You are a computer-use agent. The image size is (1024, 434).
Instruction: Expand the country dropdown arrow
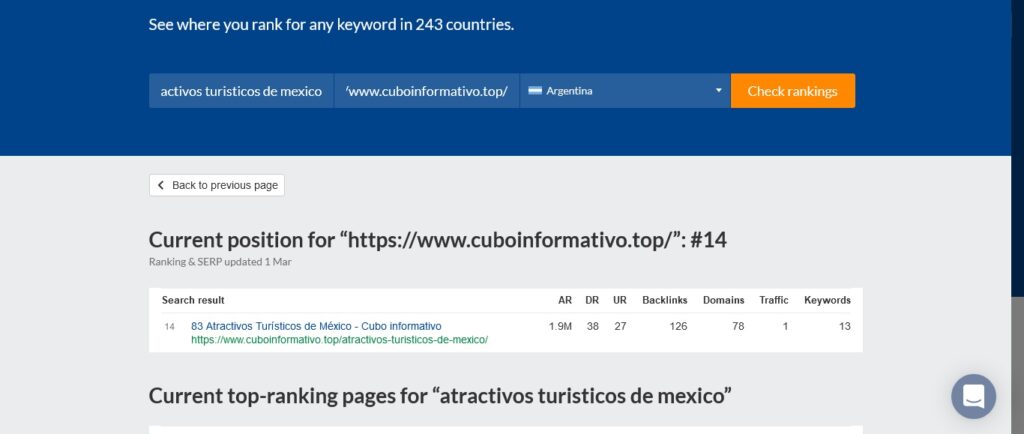(718, 91)
